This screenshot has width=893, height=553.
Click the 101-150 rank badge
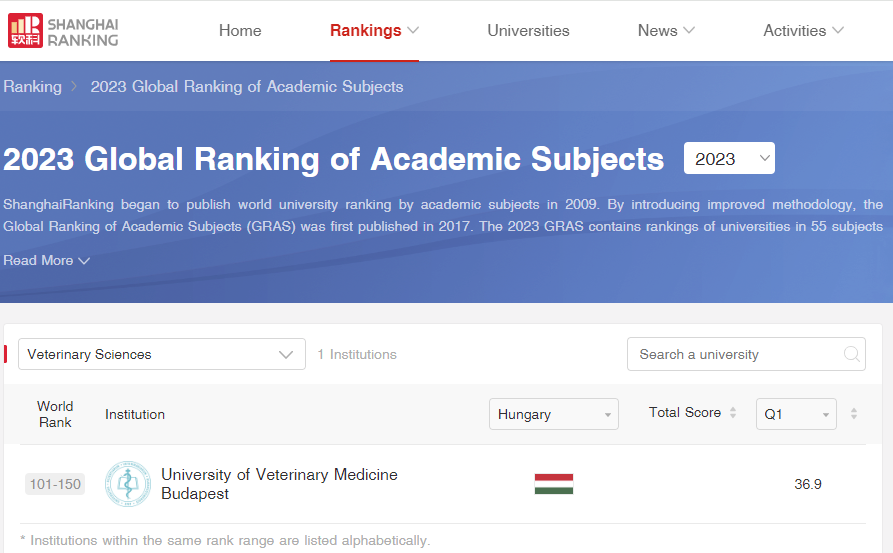pyautogui.click(x=55, y=484)
